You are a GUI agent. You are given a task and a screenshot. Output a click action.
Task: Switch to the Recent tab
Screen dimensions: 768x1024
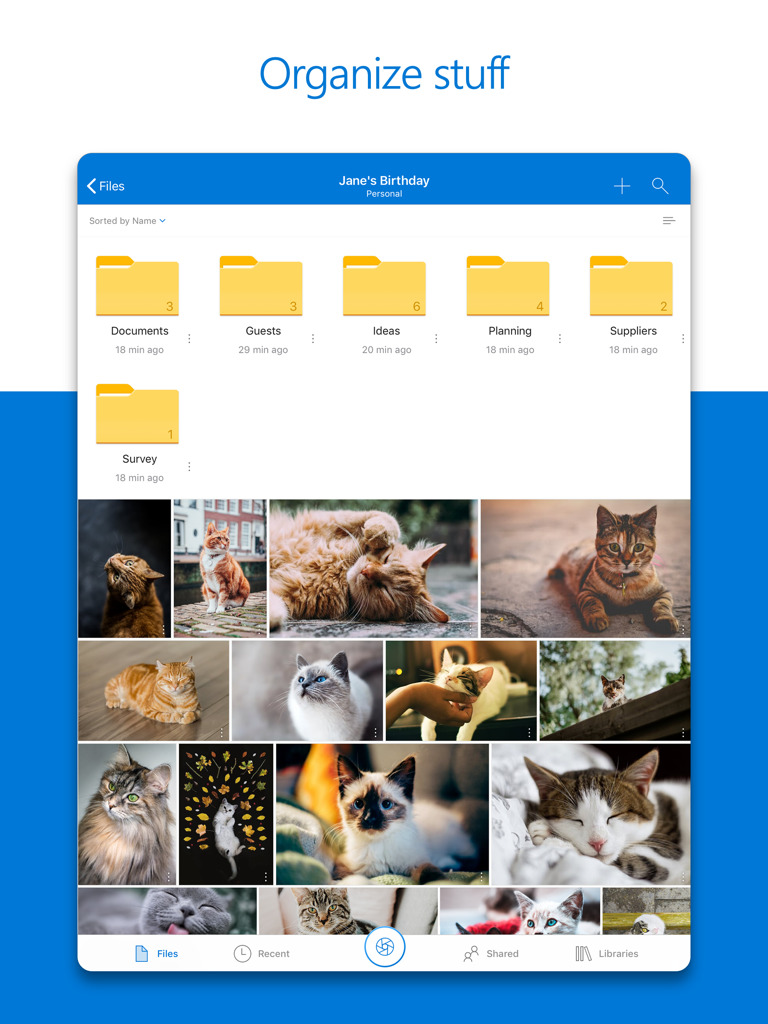tap(262, 954)
